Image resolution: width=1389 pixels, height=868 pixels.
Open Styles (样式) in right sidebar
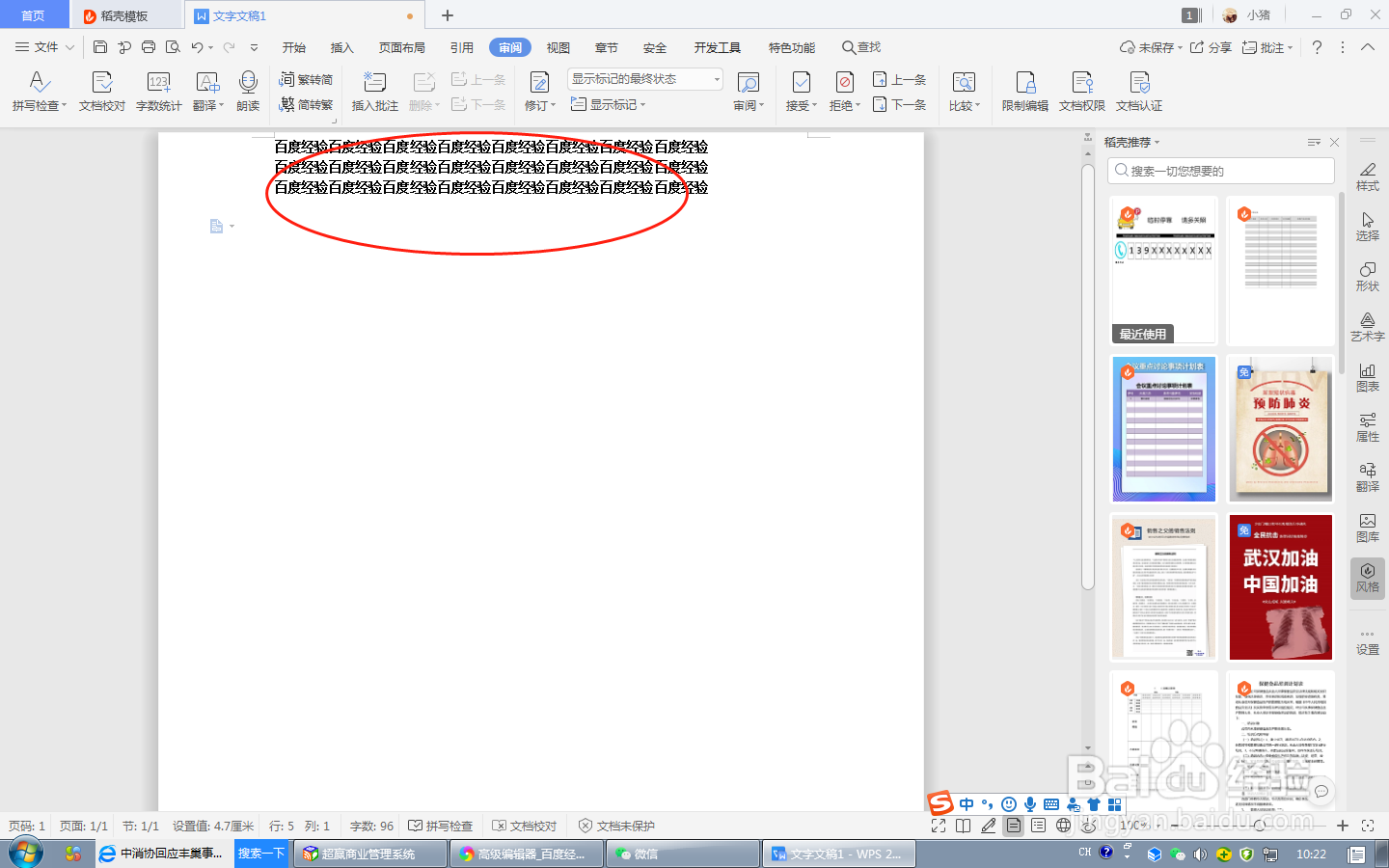click(1368, 176)
